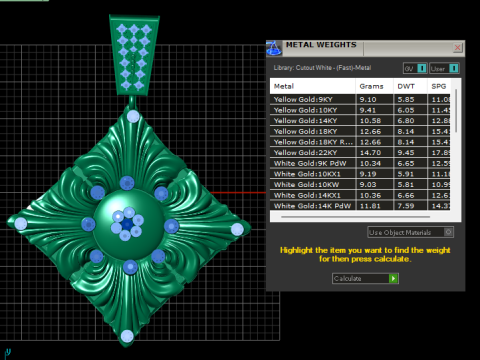Viewport: 480px width, 360px height.
Task: Sort by the Metal column header
Action: pyautogui.click(x=312, y=86)
